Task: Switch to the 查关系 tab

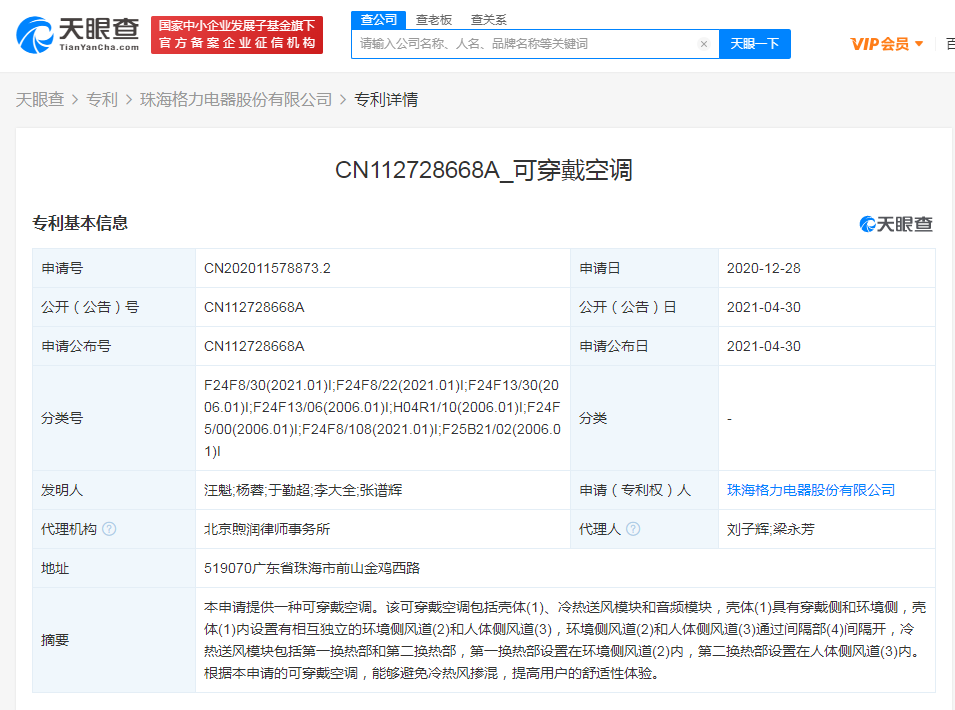Action: coord(488,20)
